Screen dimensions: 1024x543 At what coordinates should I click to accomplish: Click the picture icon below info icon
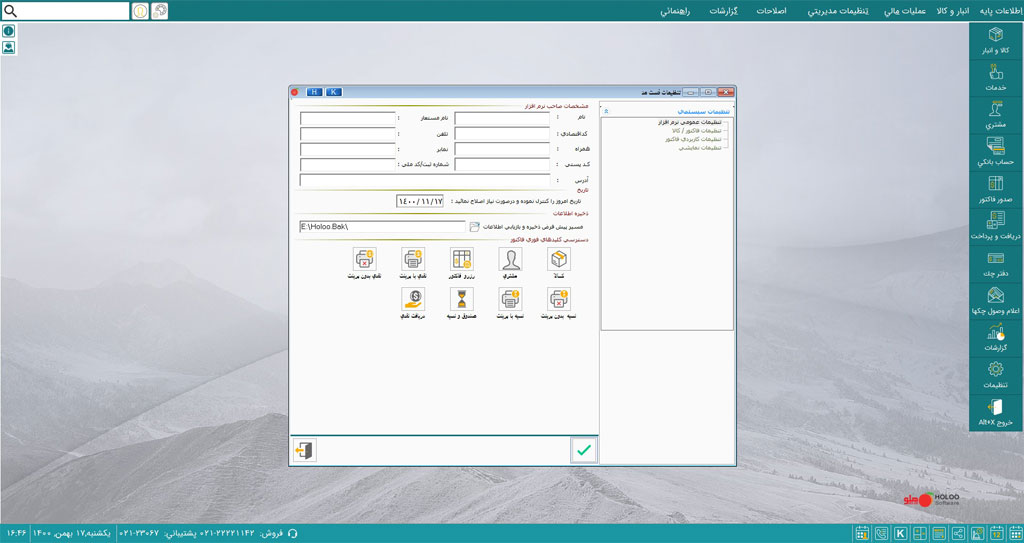(8, 48)
